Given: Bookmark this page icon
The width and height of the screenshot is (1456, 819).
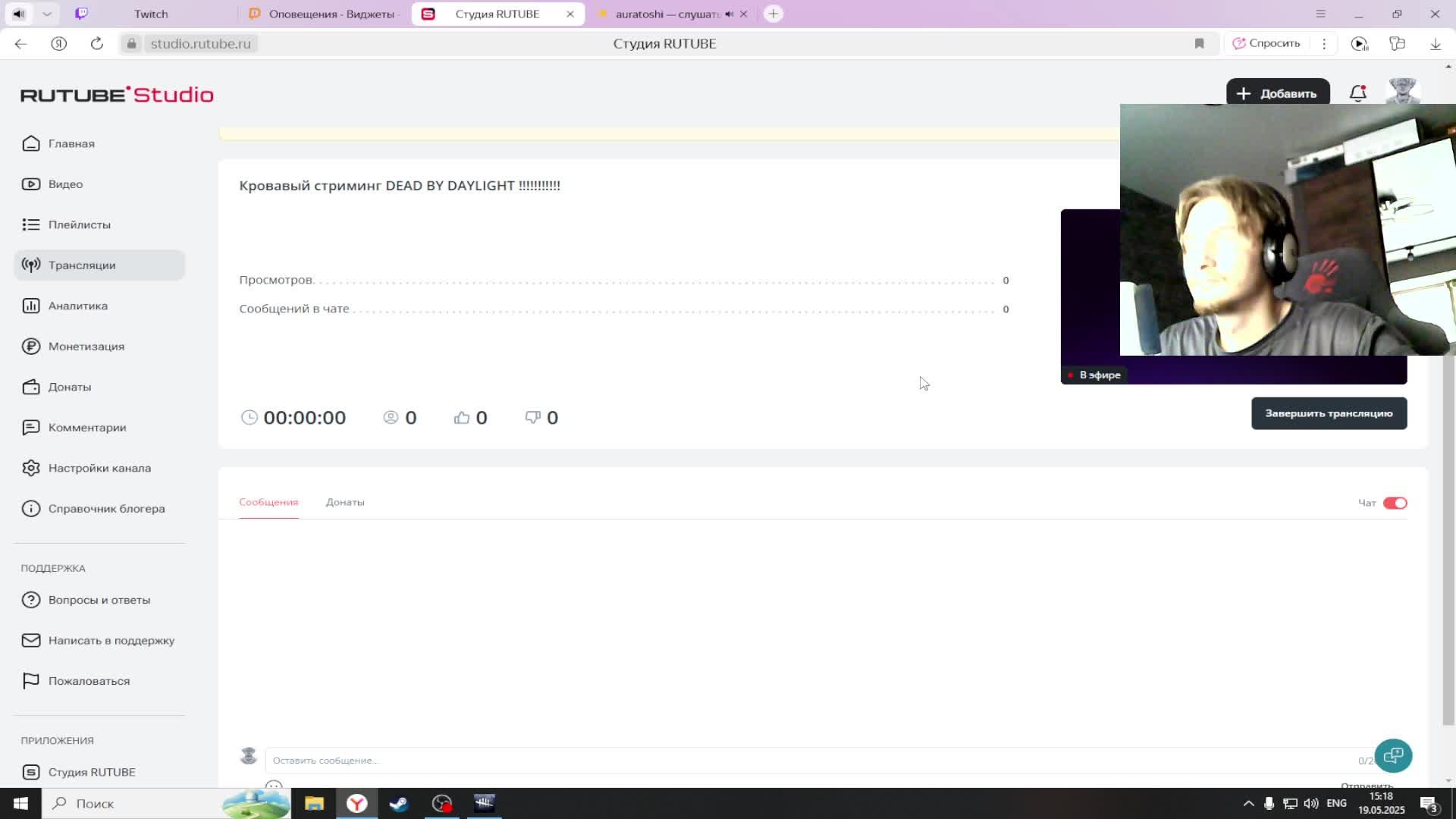Looking at the screenshot, I should coord(1199,43).
